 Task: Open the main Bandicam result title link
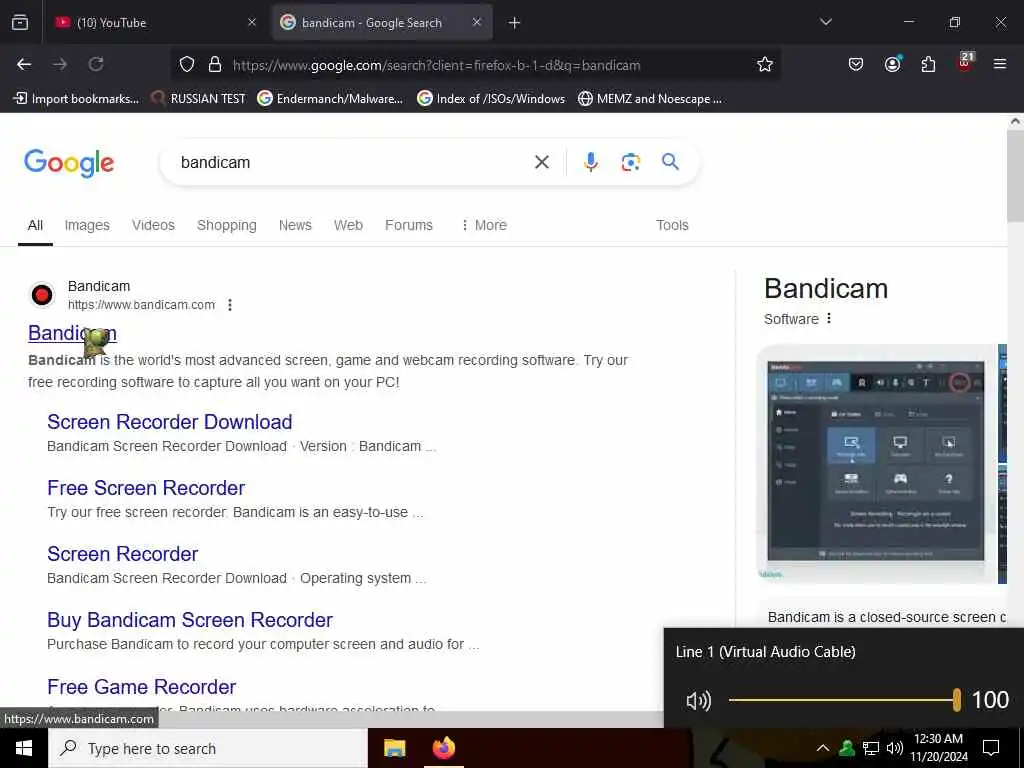tap(72, 333)
